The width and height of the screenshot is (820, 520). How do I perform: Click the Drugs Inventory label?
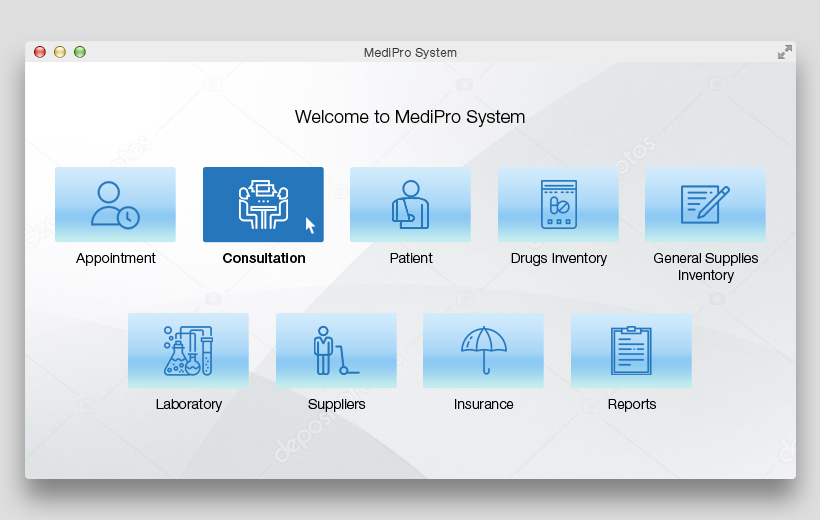click(559, 258)
